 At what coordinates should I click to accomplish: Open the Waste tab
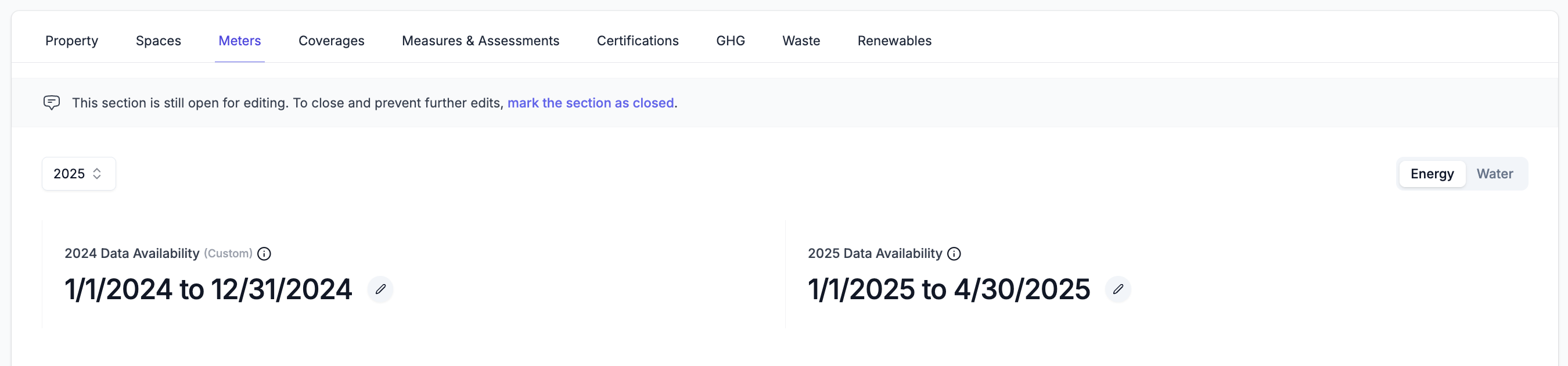[801, 41]
